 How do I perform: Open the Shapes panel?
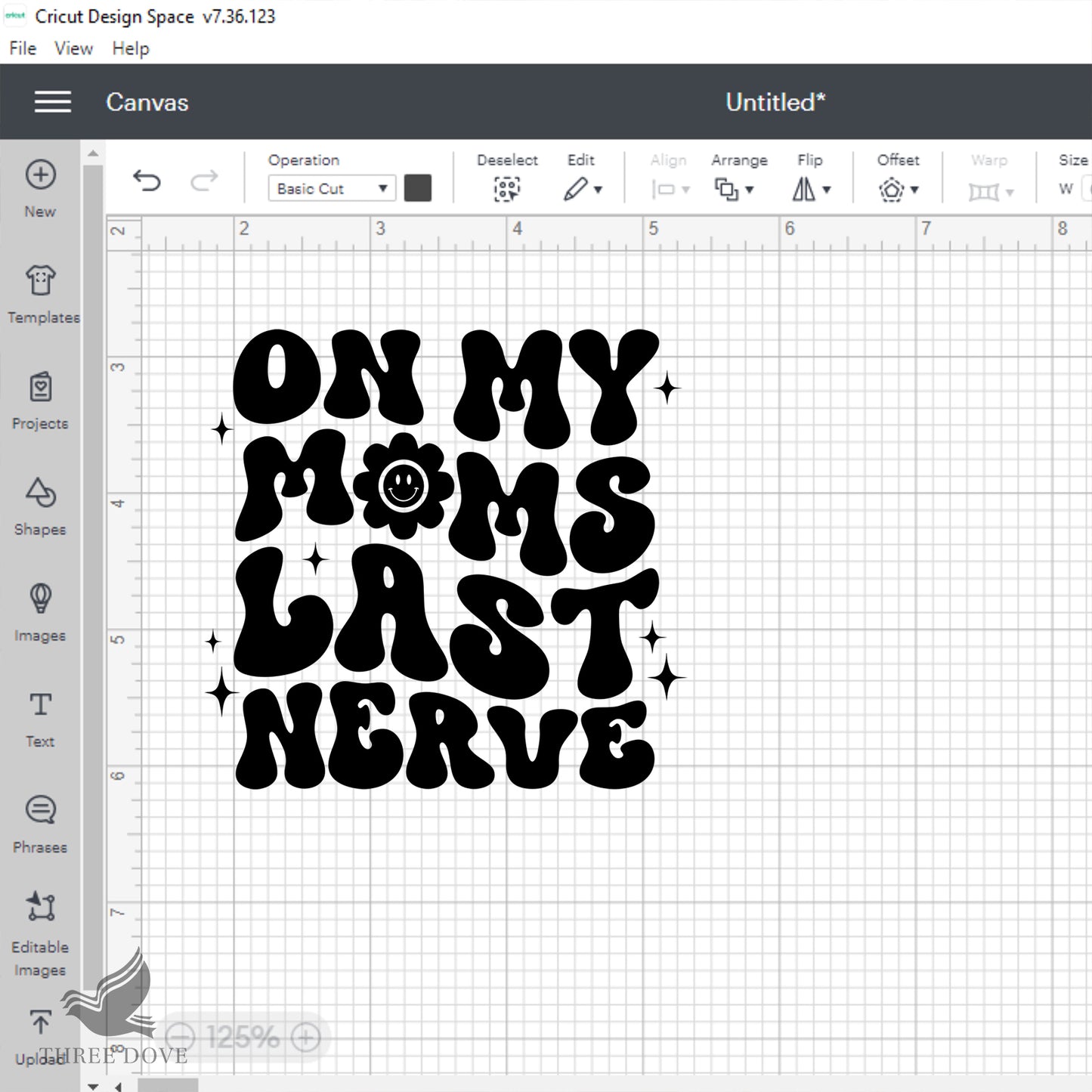coord(41,507)
